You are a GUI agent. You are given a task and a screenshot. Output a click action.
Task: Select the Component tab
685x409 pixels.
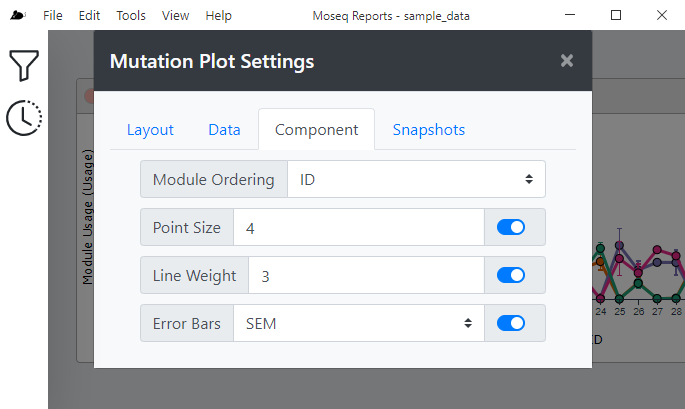316,130
